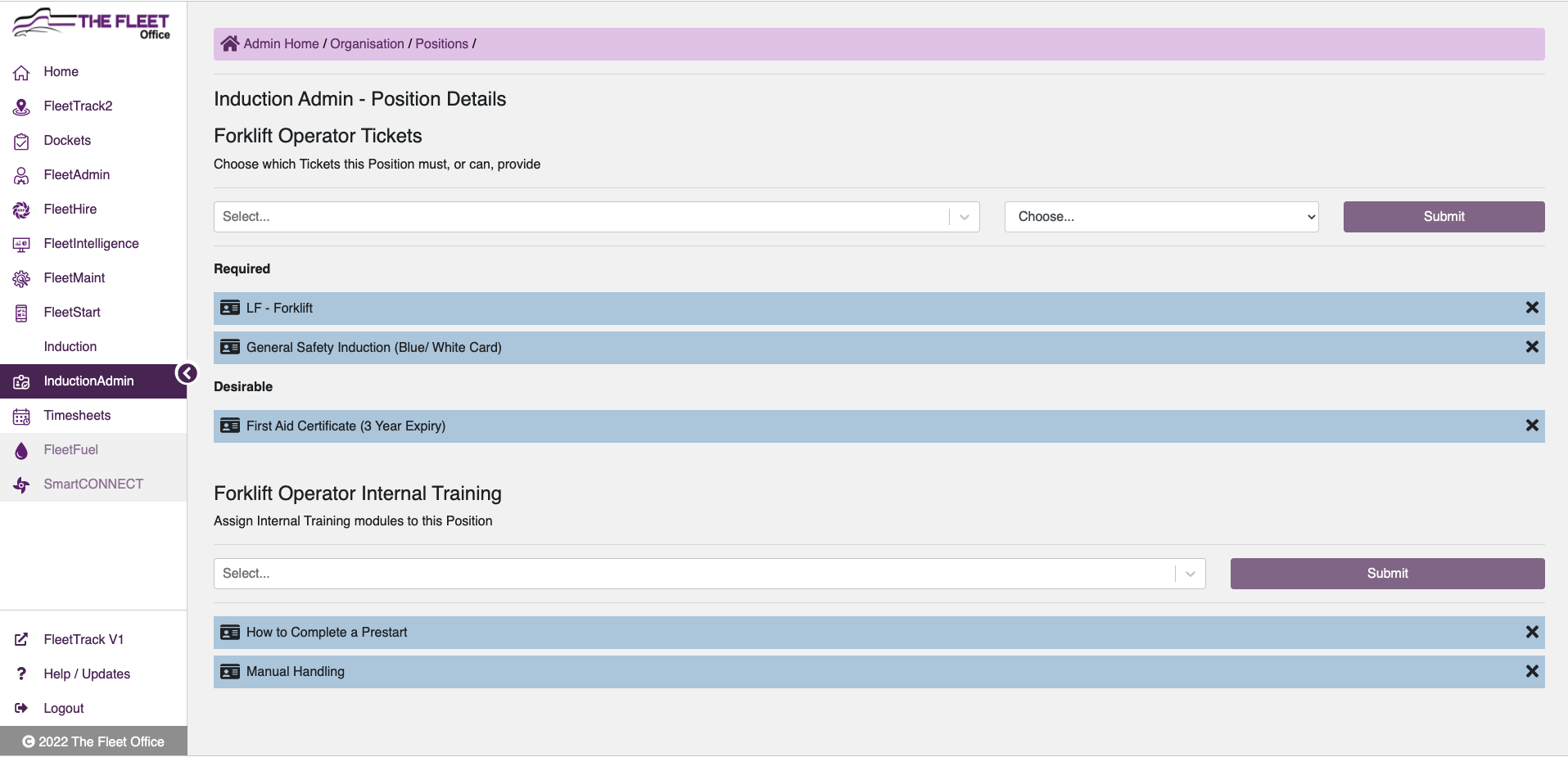Click the FleetIntelligence monitor icon
This screenshot has width=1568, height=757.
coord(22,245)
